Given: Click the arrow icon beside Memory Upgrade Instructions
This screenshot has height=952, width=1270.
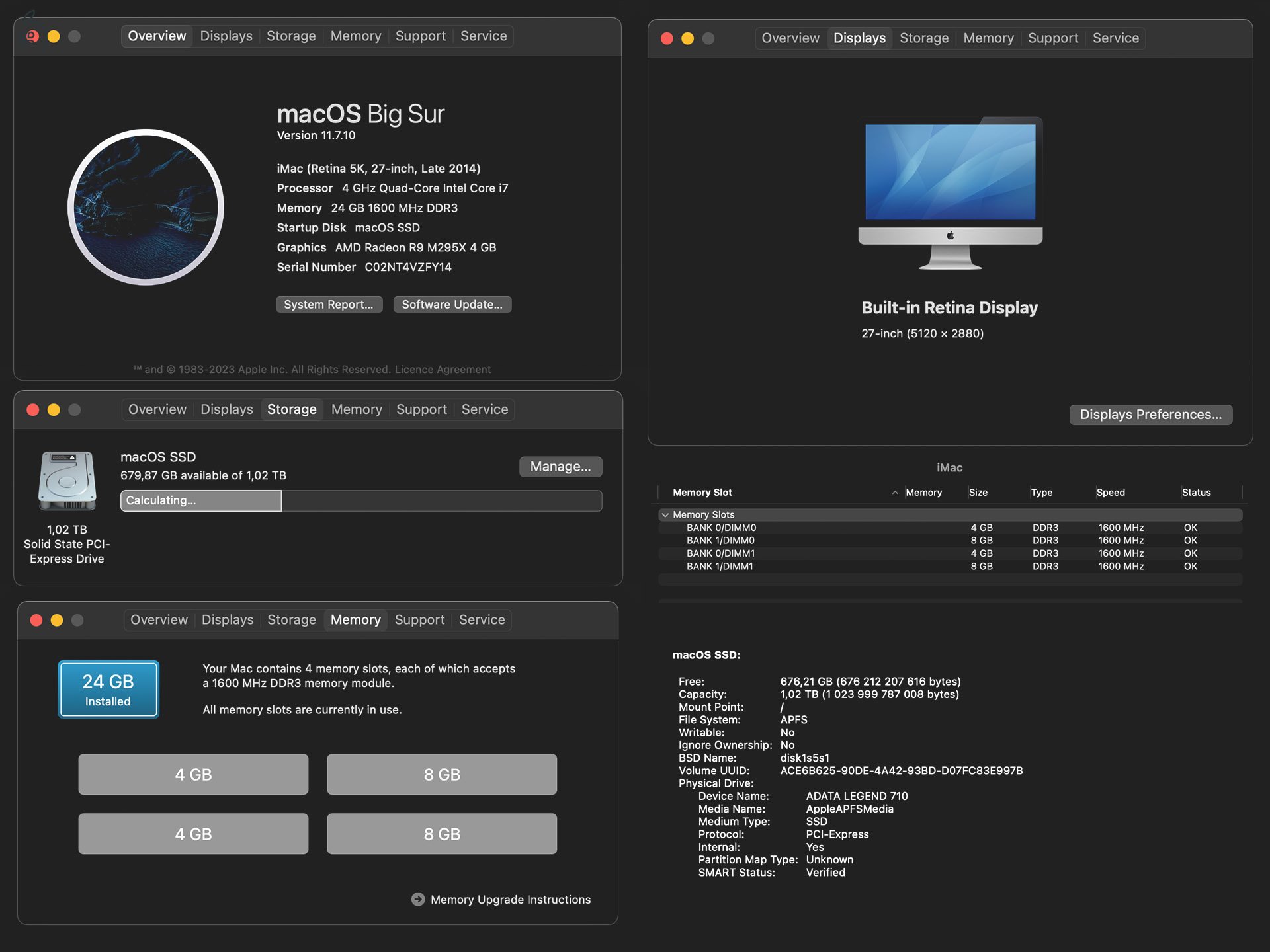Looking at the screenshot, I should click(417, 899).
